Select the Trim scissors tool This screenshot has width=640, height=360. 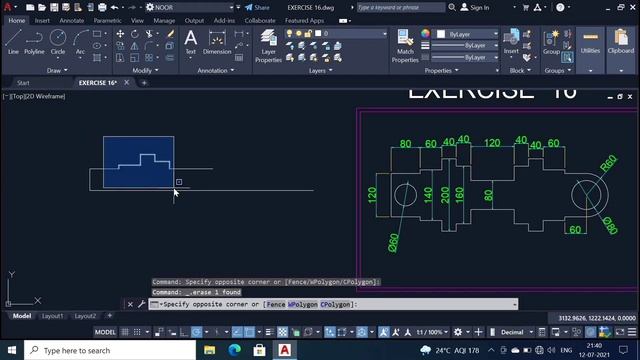pos(149,34)
